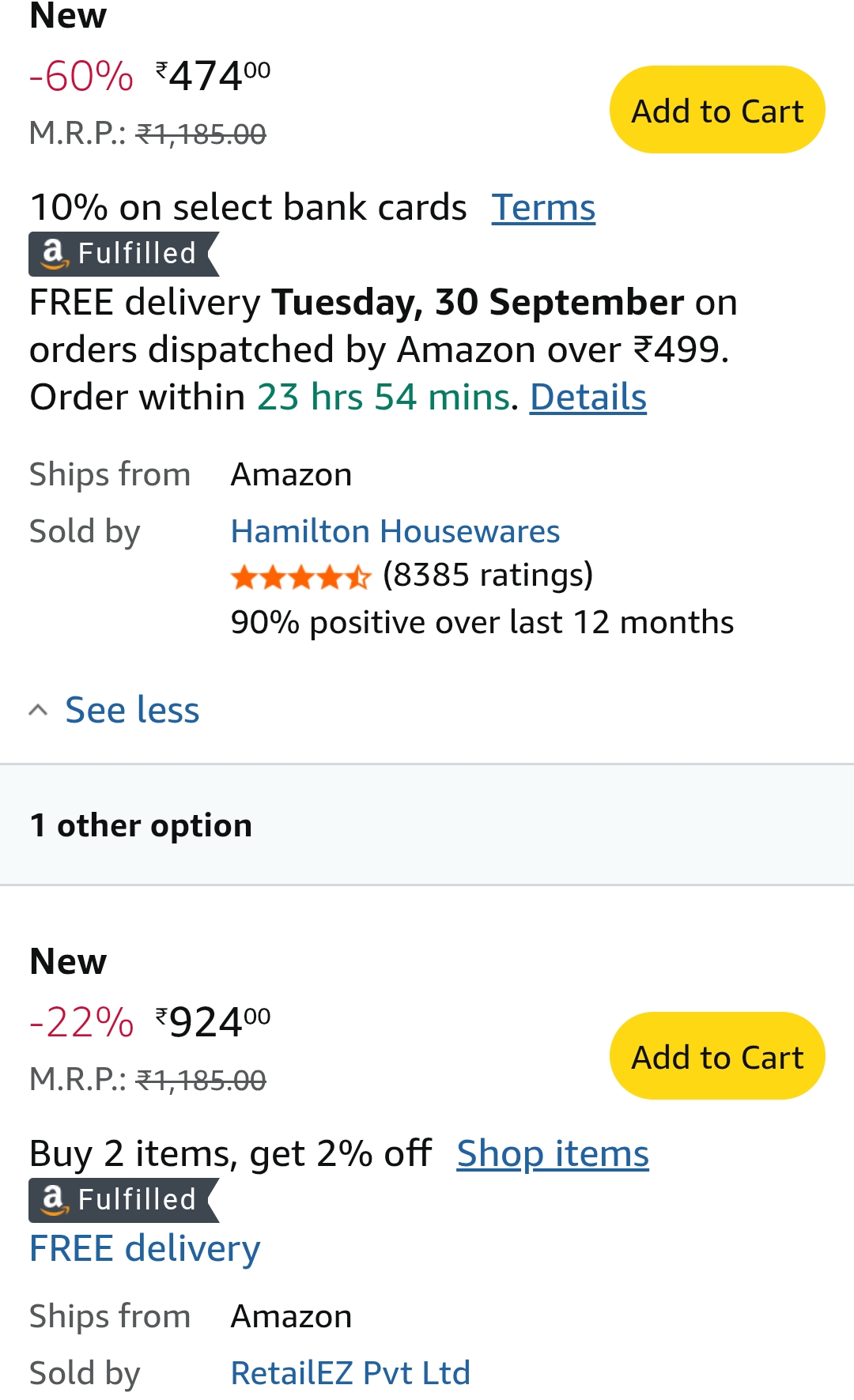Click the ₹924 price
Viewport: 854px width, 1400px height.
[213, 1023]
